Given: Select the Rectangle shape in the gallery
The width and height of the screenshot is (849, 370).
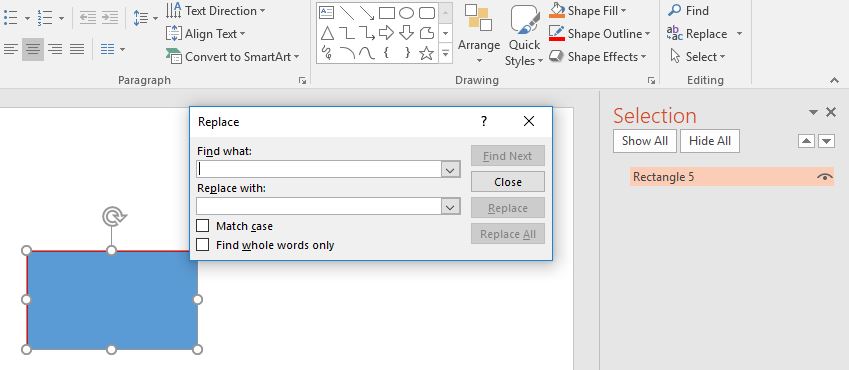Looking at the screenshot, I should 387,12.
